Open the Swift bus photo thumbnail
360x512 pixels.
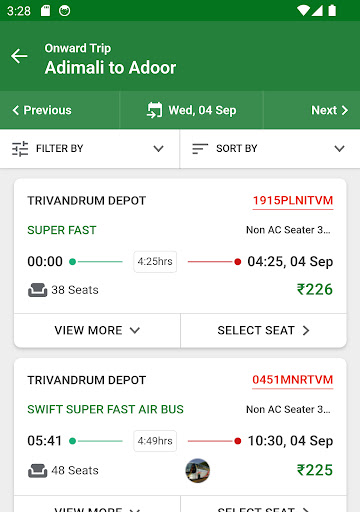click(x=198, y=470)
